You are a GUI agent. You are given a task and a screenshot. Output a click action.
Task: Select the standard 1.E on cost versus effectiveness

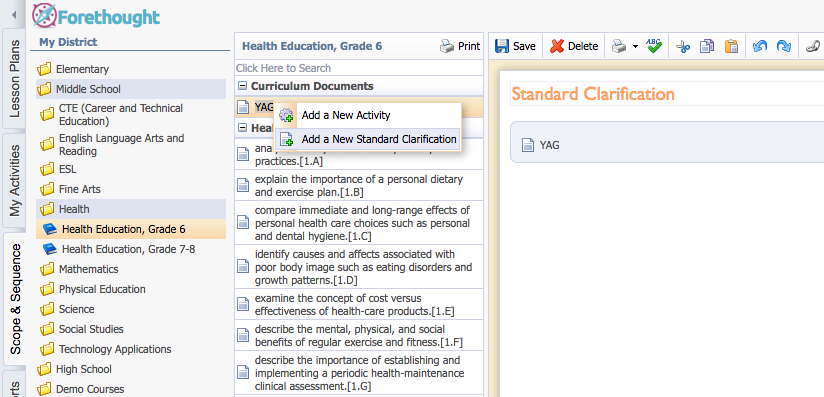pyautogui.click(x=358, y=304)
